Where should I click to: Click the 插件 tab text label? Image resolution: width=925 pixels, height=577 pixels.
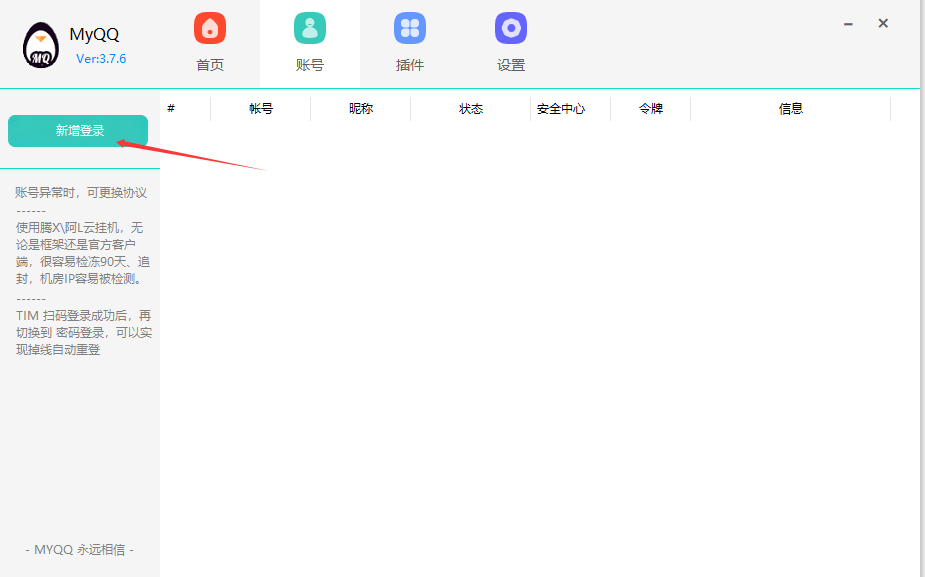click(x=410, y=65)
